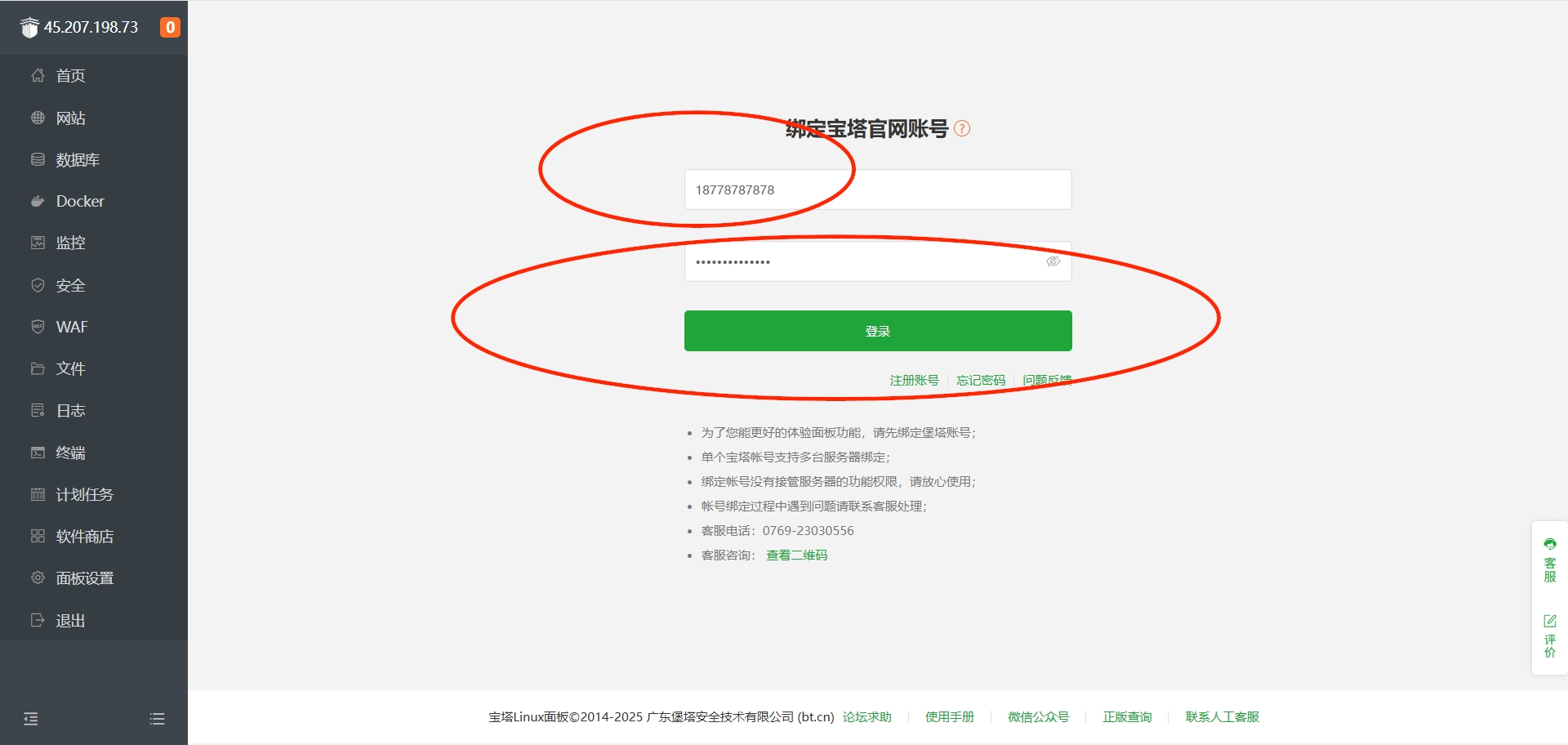Click 问题反馈 link
1568x745 pixels.
[x=1047, y=381]
